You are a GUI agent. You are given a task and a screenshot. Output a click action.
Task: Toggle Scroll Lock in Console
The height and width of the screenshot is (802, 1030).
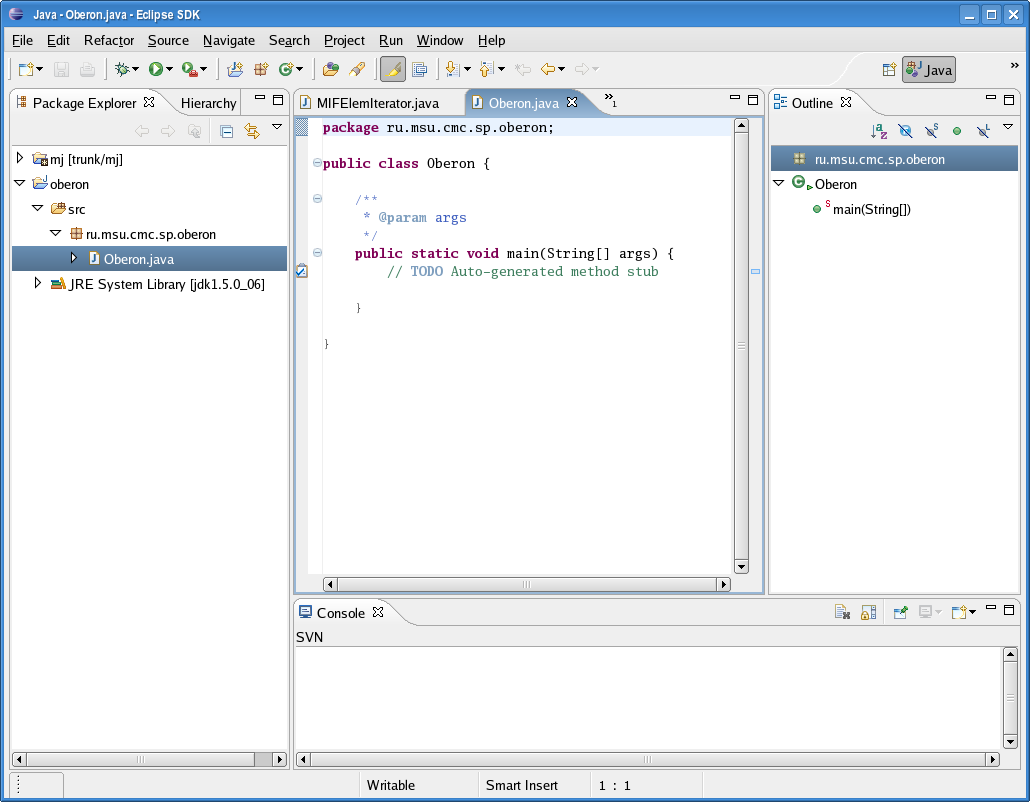coord(868,612)
